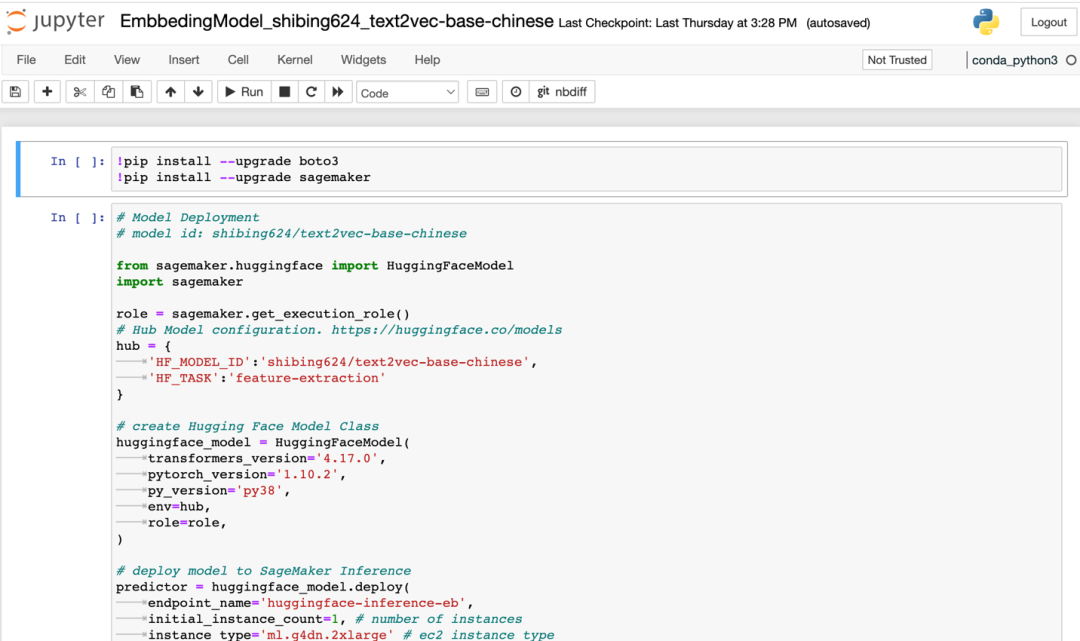Click the '# Model Deployment' comment
Viewport: 1080px width, 641px height.
[x=188, y=218]
